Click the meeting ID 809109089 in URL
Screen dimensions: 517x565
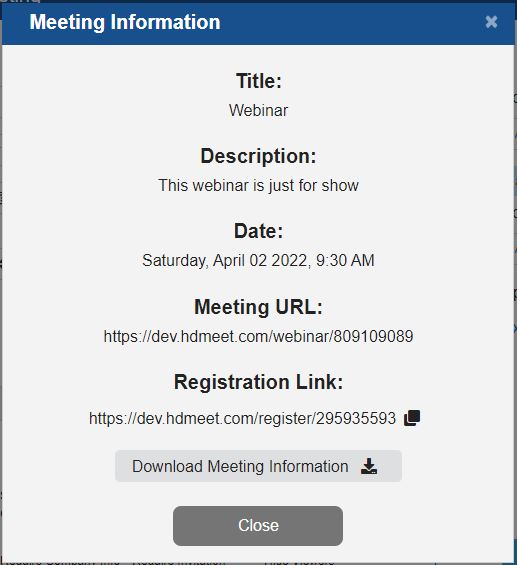pyautogui.click(x=373, y=337)
